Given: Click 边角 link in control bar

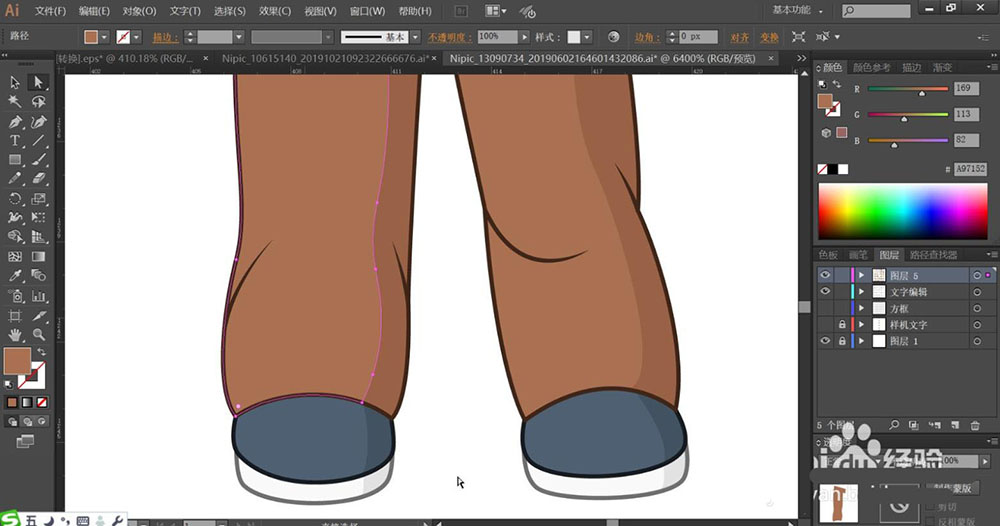Looking at the screenshot, I should [645, 38].
